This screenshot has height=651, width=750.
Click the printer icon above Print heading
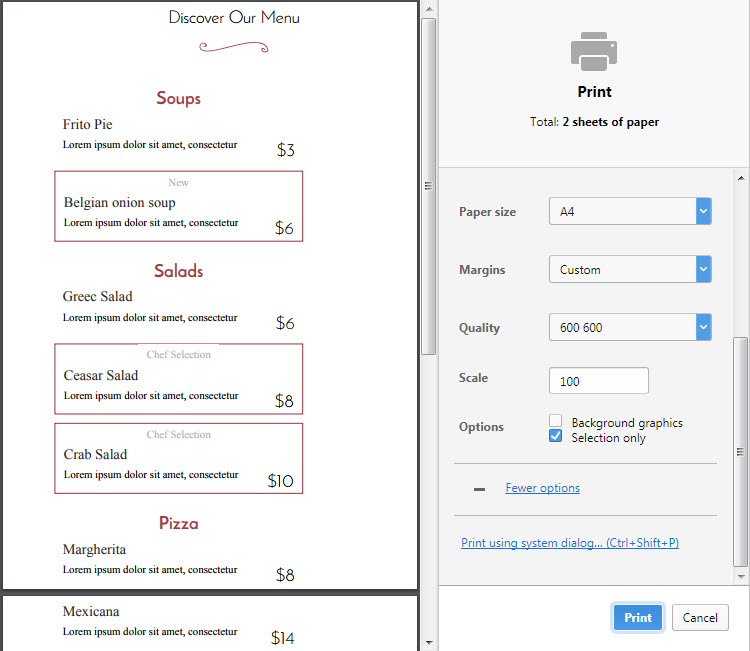coord(594,51)
